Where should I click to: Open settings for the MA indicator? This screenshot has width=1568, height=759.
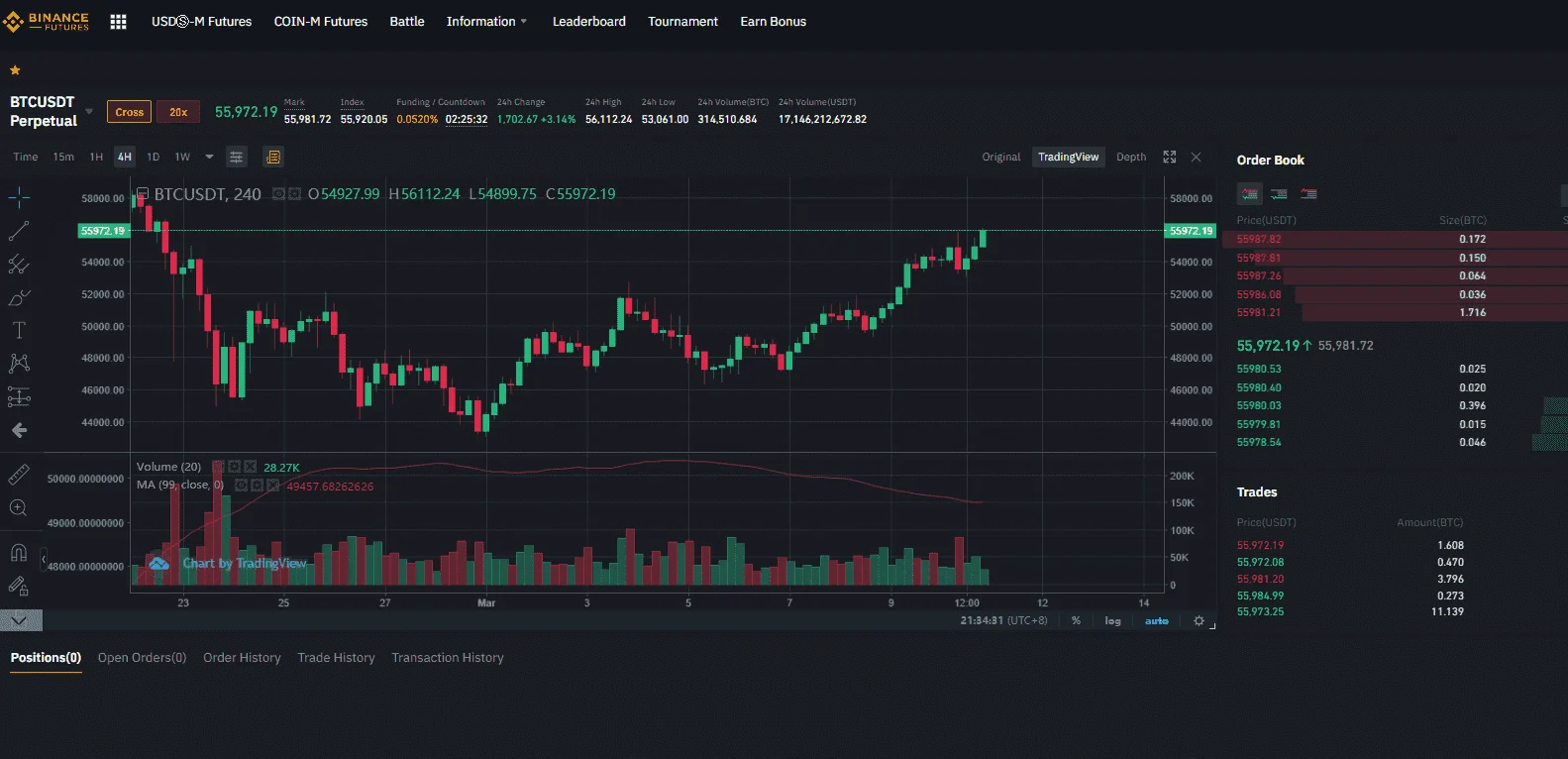pos(257,486)
